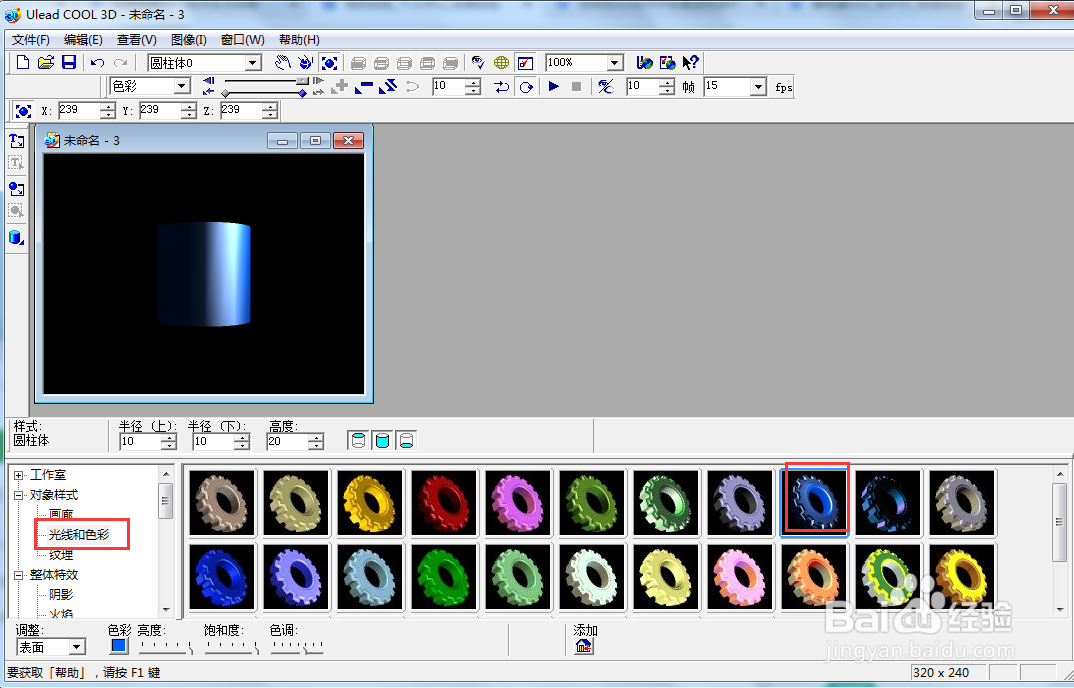Open an existing file
Viewport: 1074px width, 688px height.
[45, 63]
